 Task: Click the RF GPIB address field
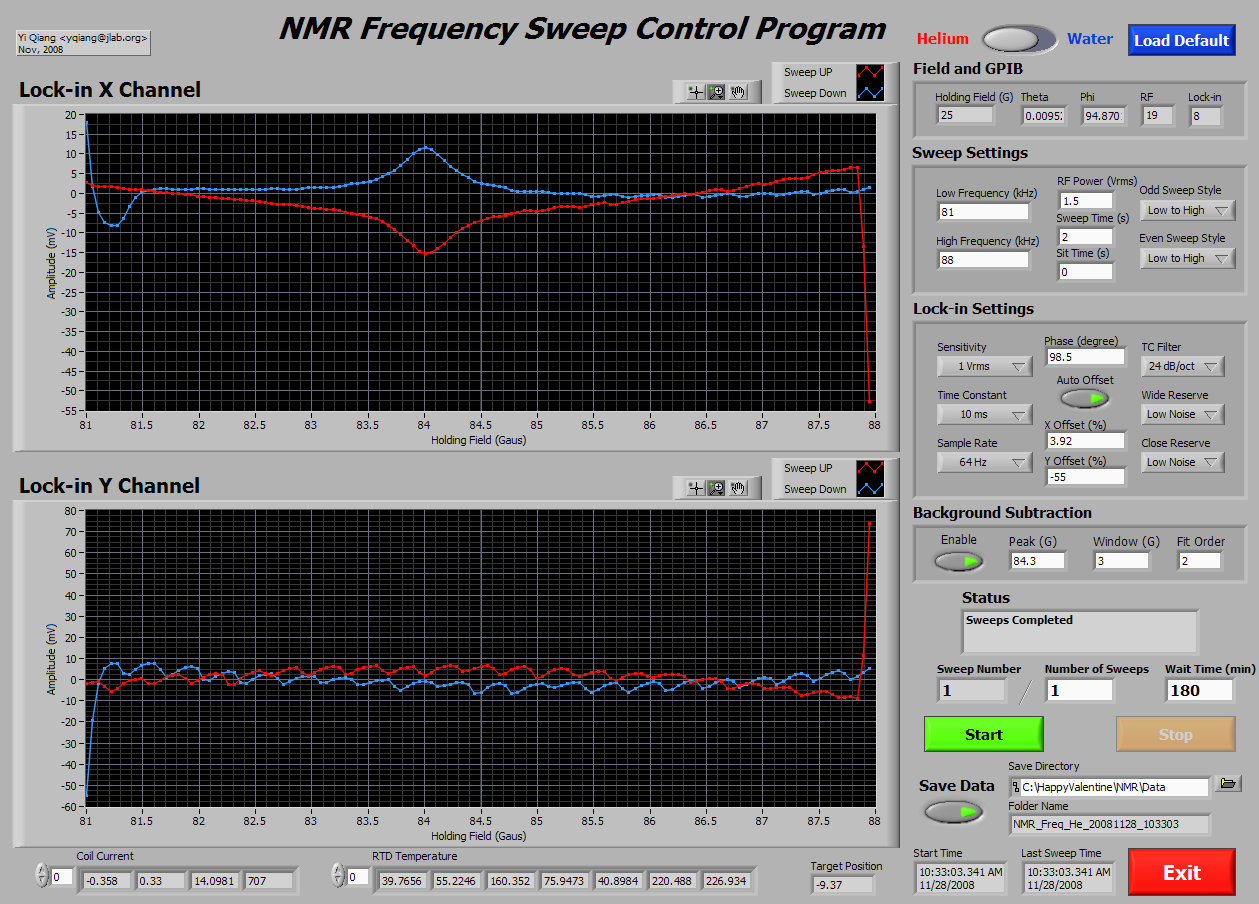tap(1158, 115)
